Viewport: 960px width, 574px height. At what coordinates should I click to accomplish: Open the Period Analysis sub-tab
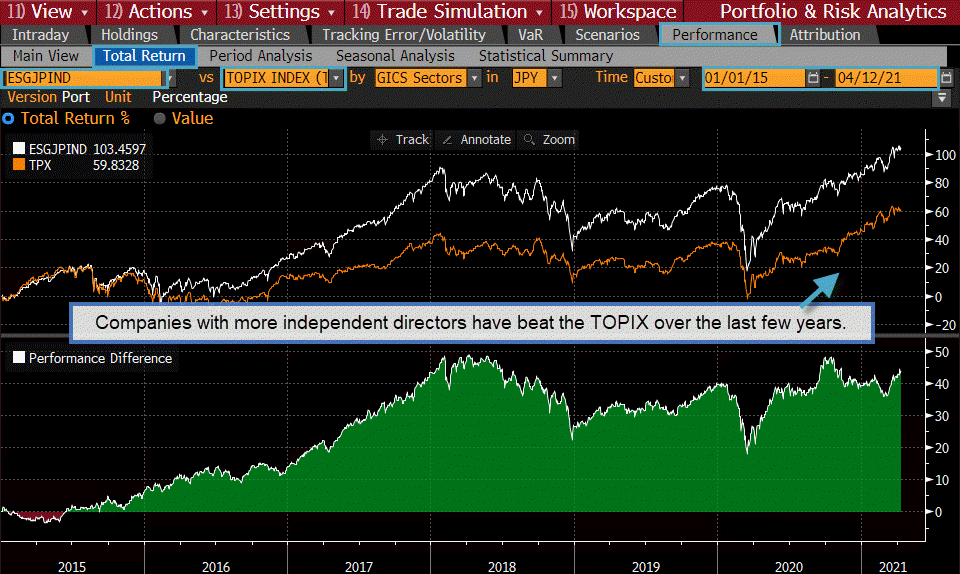(261, 56)
